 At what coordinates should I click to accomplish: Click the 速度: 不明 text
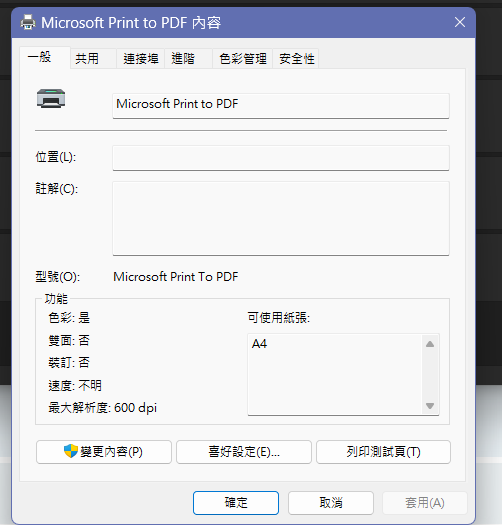[75, 385]
